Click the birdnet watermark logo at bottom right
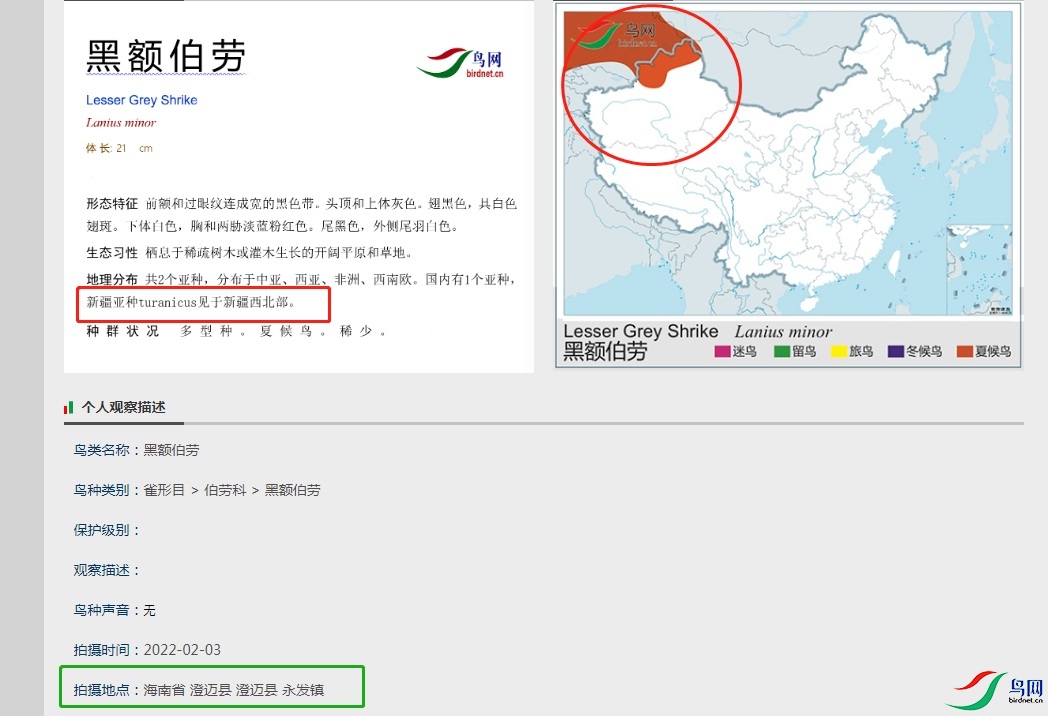1048x716 pixels. pyautogui.click(x=994, y=689)
